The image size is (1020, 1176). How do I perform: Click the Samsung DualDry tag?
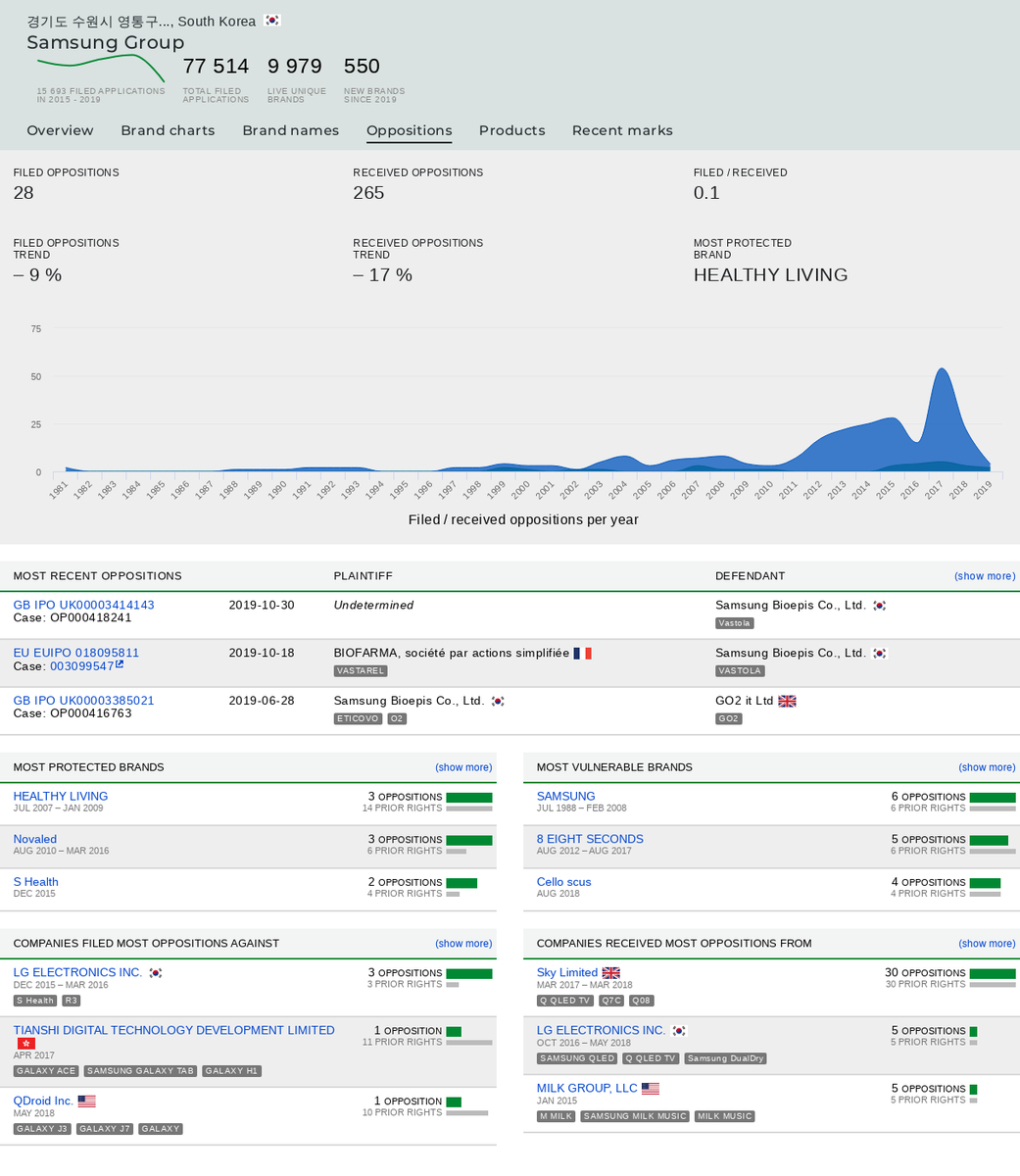pyautogui.click(x=725, y=1058)
